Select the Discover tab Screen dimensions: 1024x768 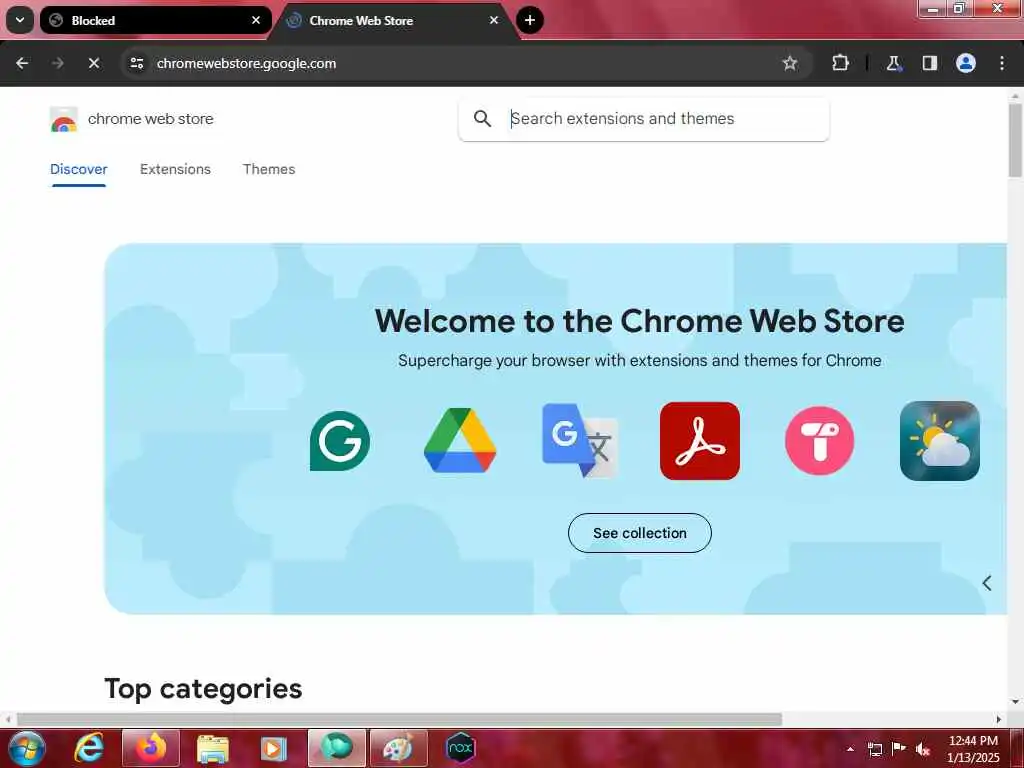pos(78,169)
